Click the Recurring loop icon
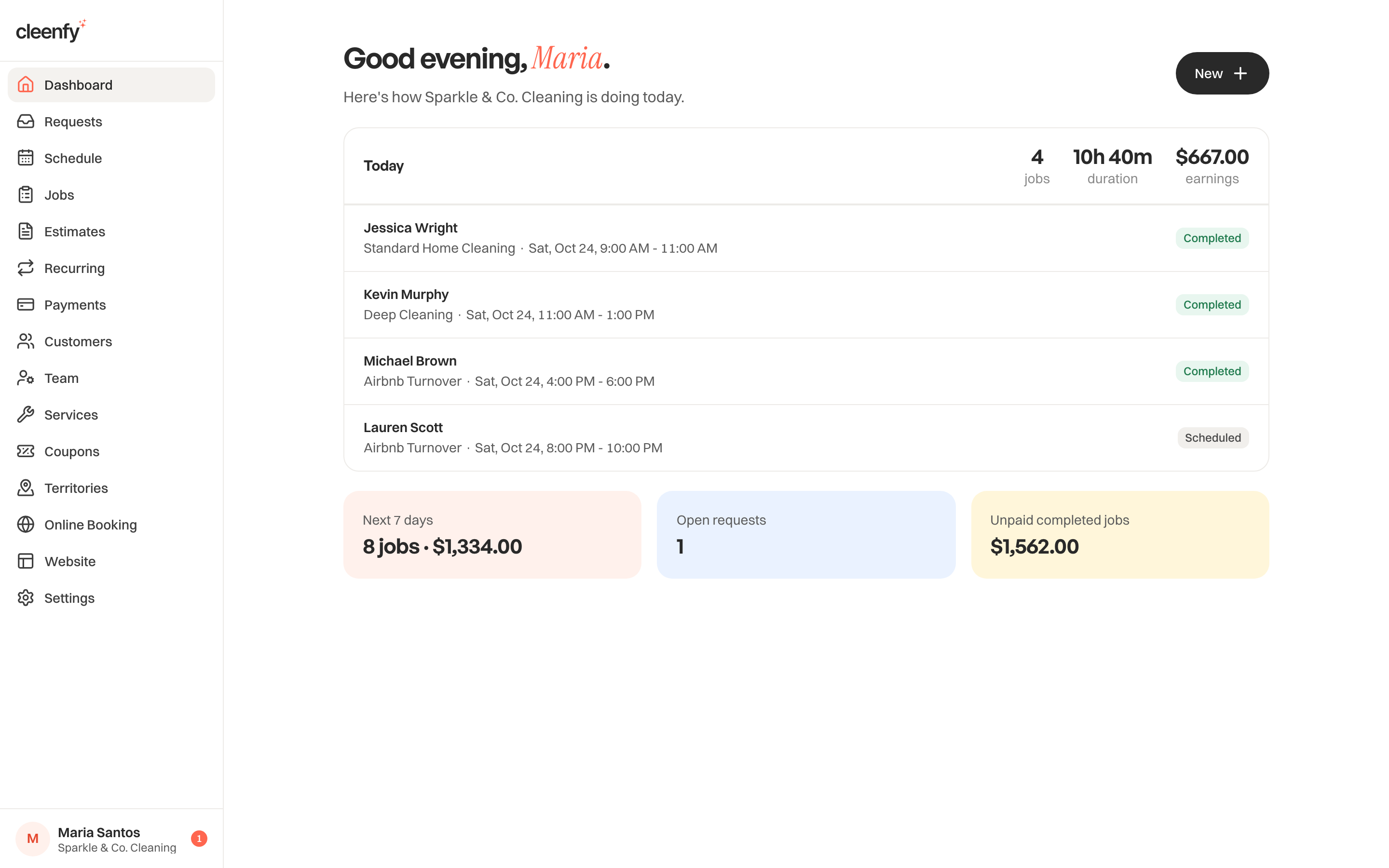Screen dimensions: 1389x868 coord(25,268)
